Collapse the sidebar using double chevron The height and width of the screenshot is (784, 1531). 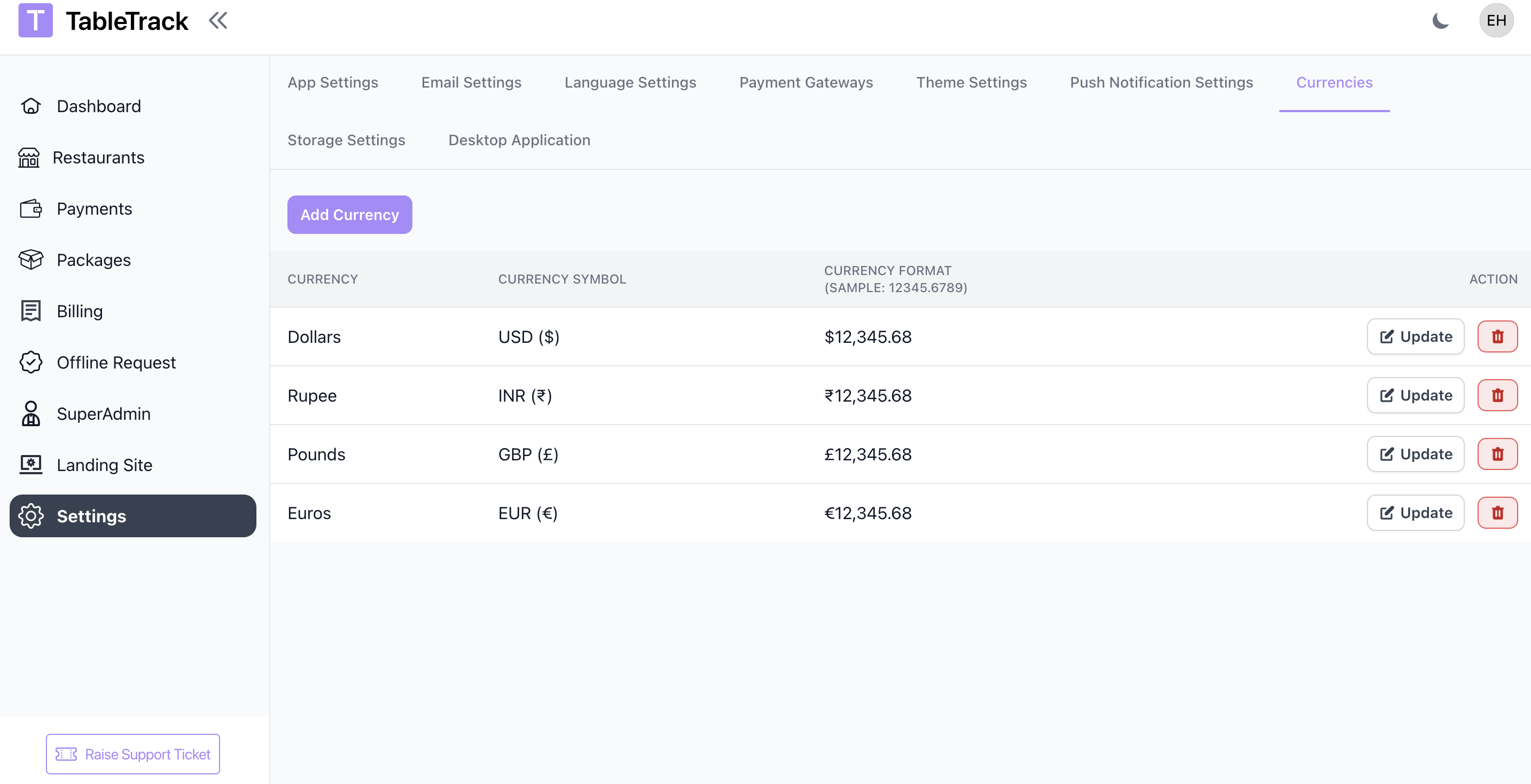tap(218, 21)
